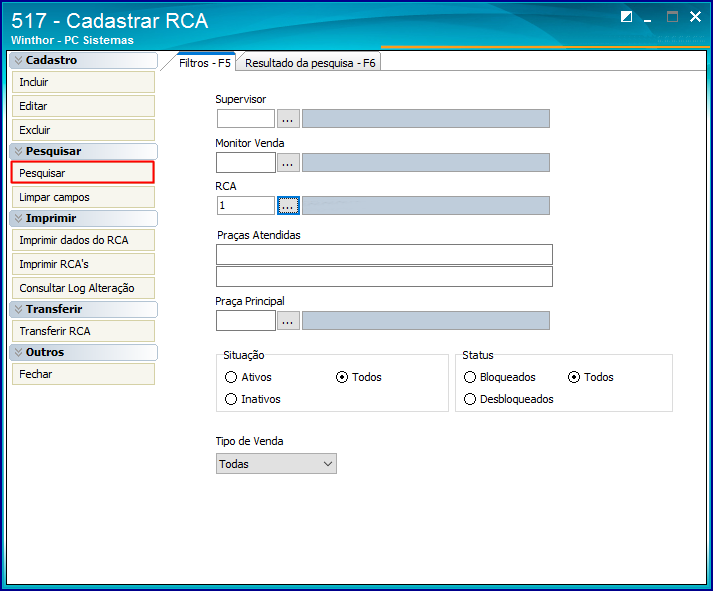Collapse the Cadastro section

[x=83, y=60]
